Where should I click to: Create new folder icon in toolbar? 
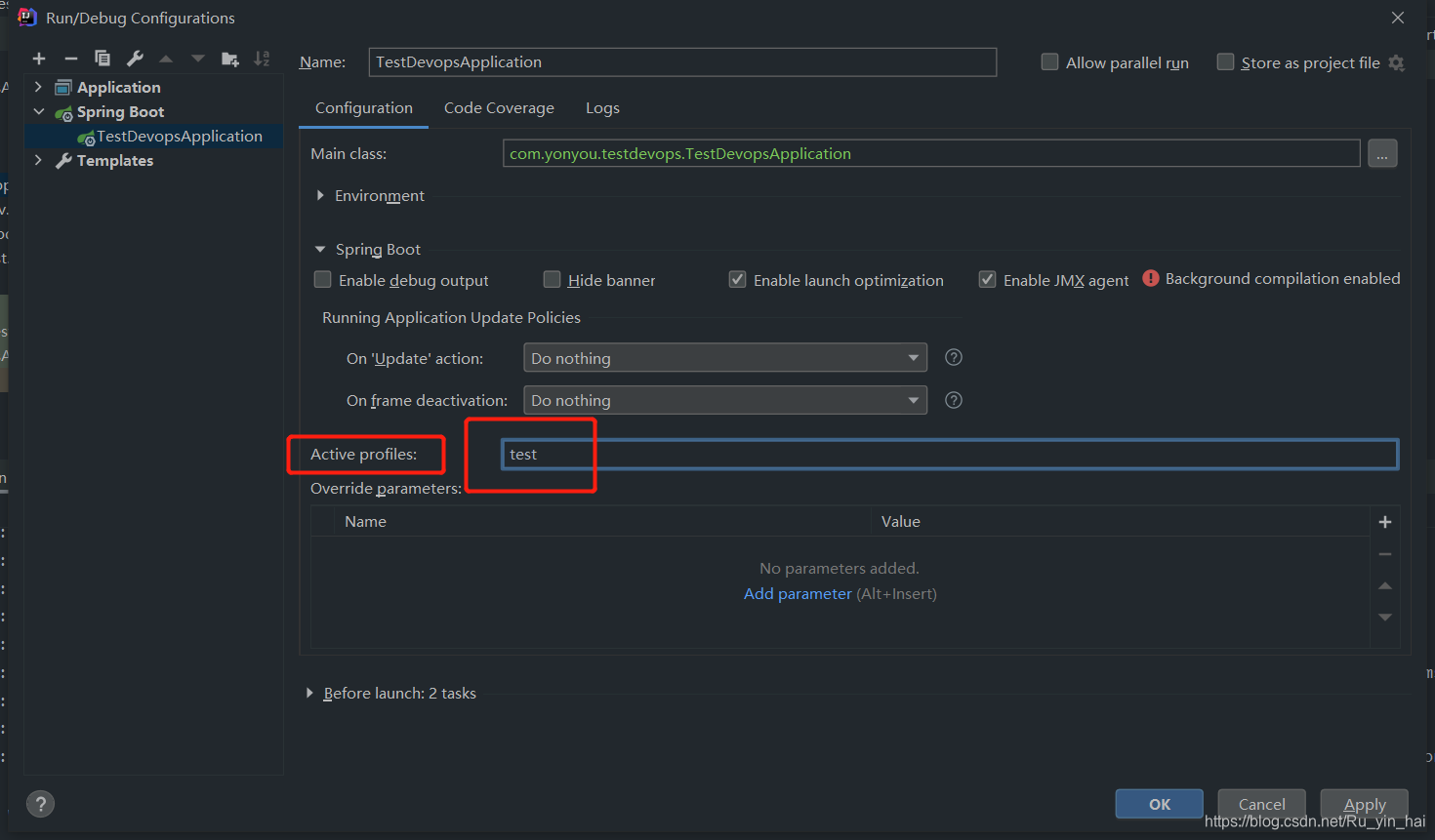click(230, 59)
